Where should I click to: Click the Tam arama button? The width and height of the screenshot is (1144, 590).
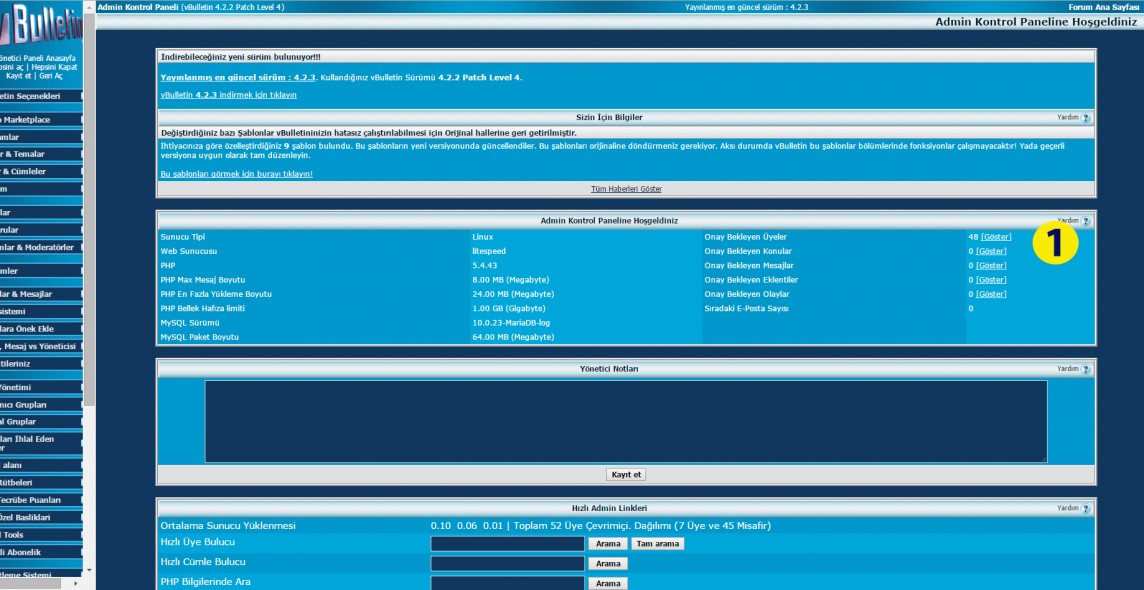[657, 544]
